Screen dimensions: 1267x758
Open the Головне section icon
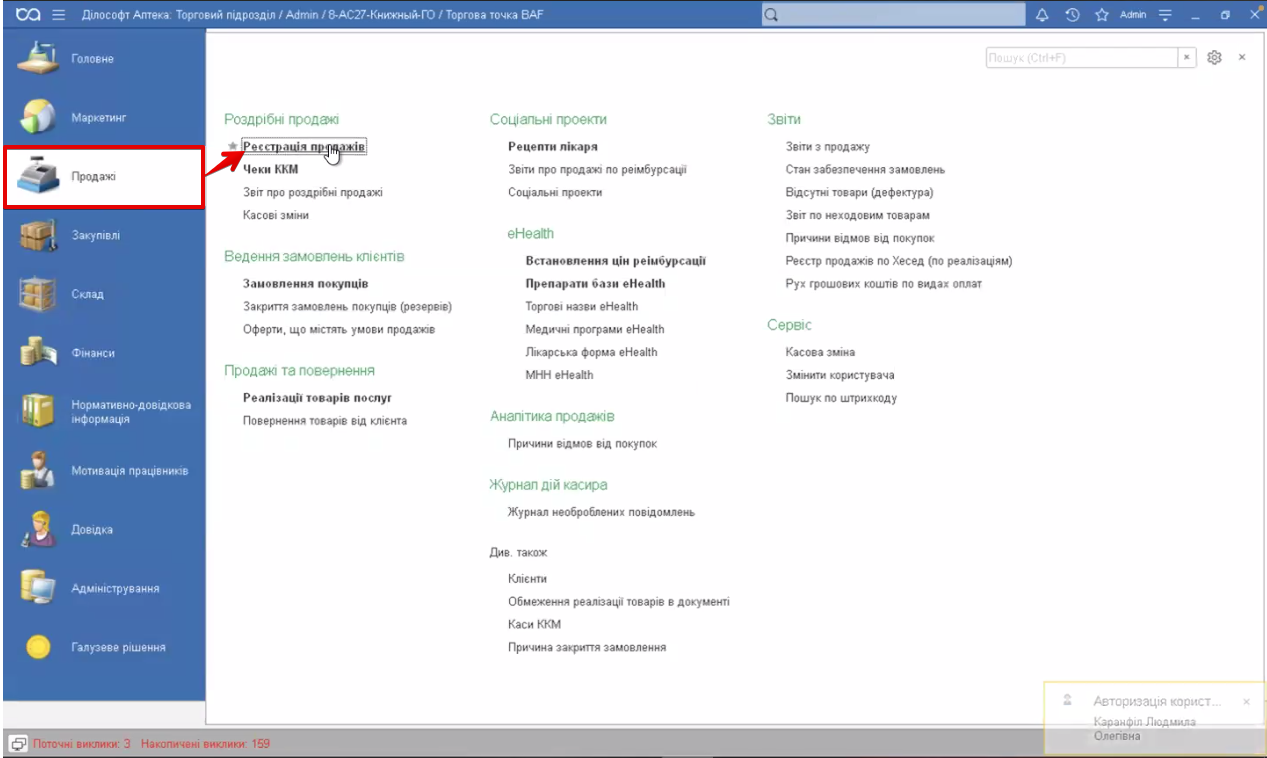[38, 59]
